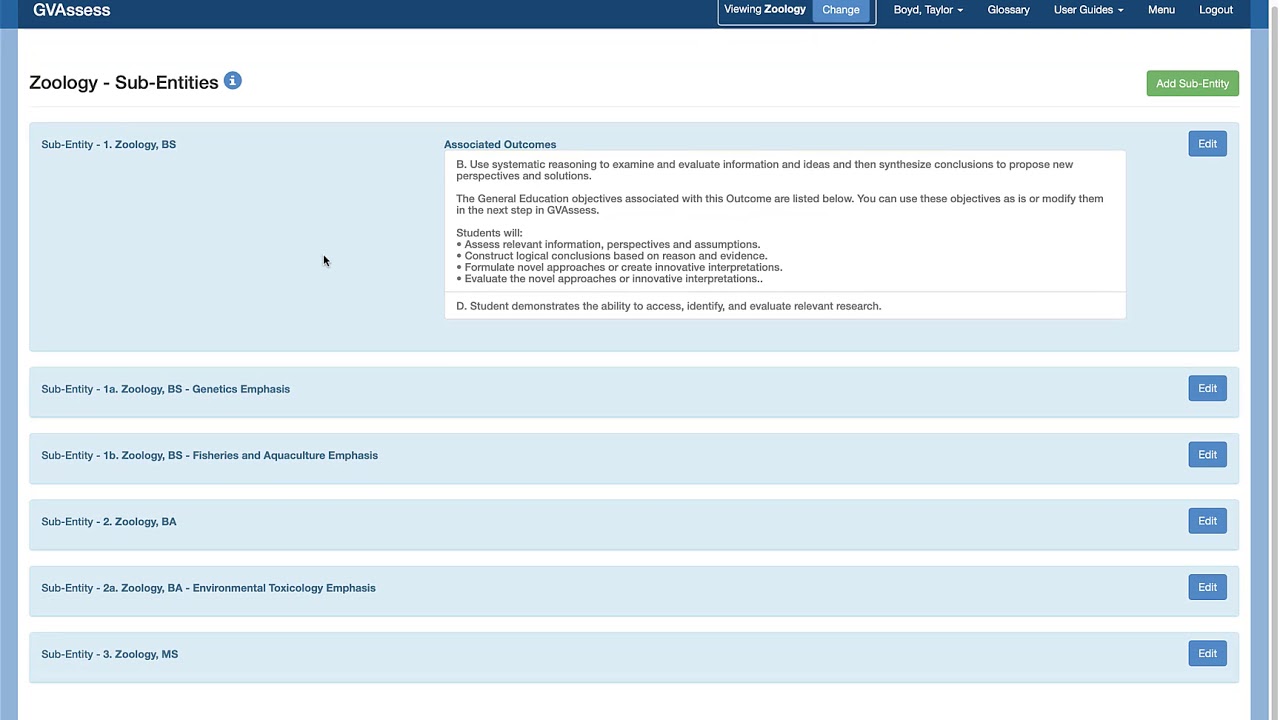Open the Boyd, Taylor user dropdown
This screenshot has height=720, width=1280.
tap(928, 10)
